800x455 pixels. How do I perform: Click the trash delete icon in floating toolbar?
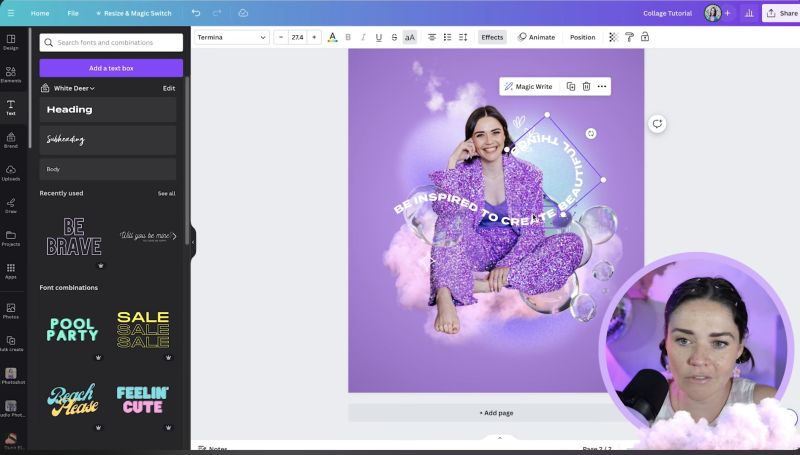586,87
